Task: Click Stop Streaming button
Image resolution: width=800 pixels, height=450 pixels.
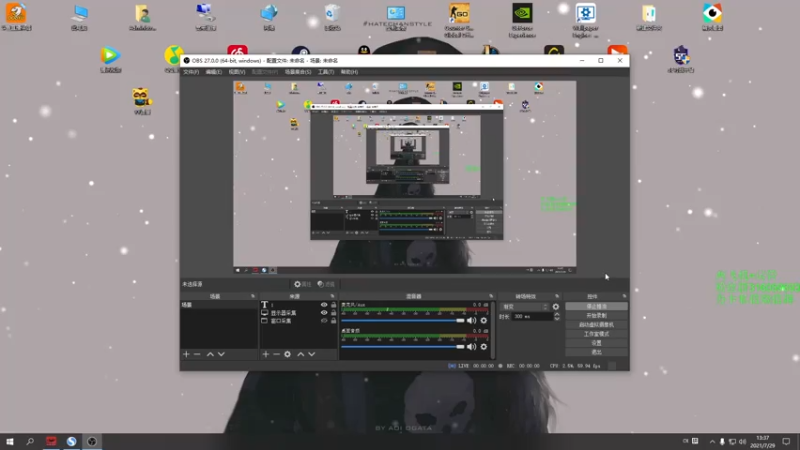Action: [x=596, y=307]
